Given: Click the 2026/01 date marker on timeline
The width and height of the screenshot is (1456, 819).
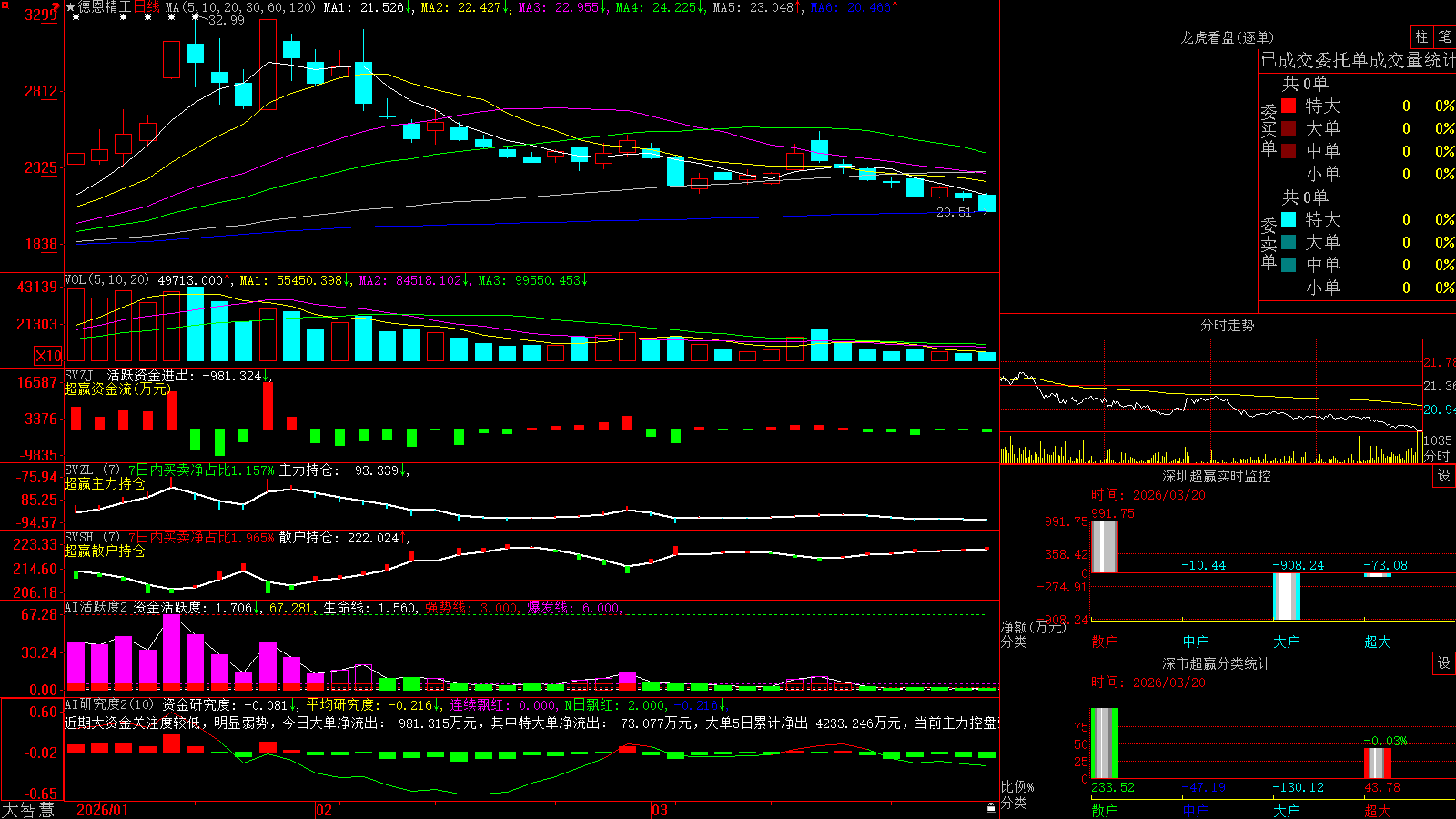Looking at the screenshot, I should pyautogui.click(x=103, y=810).
